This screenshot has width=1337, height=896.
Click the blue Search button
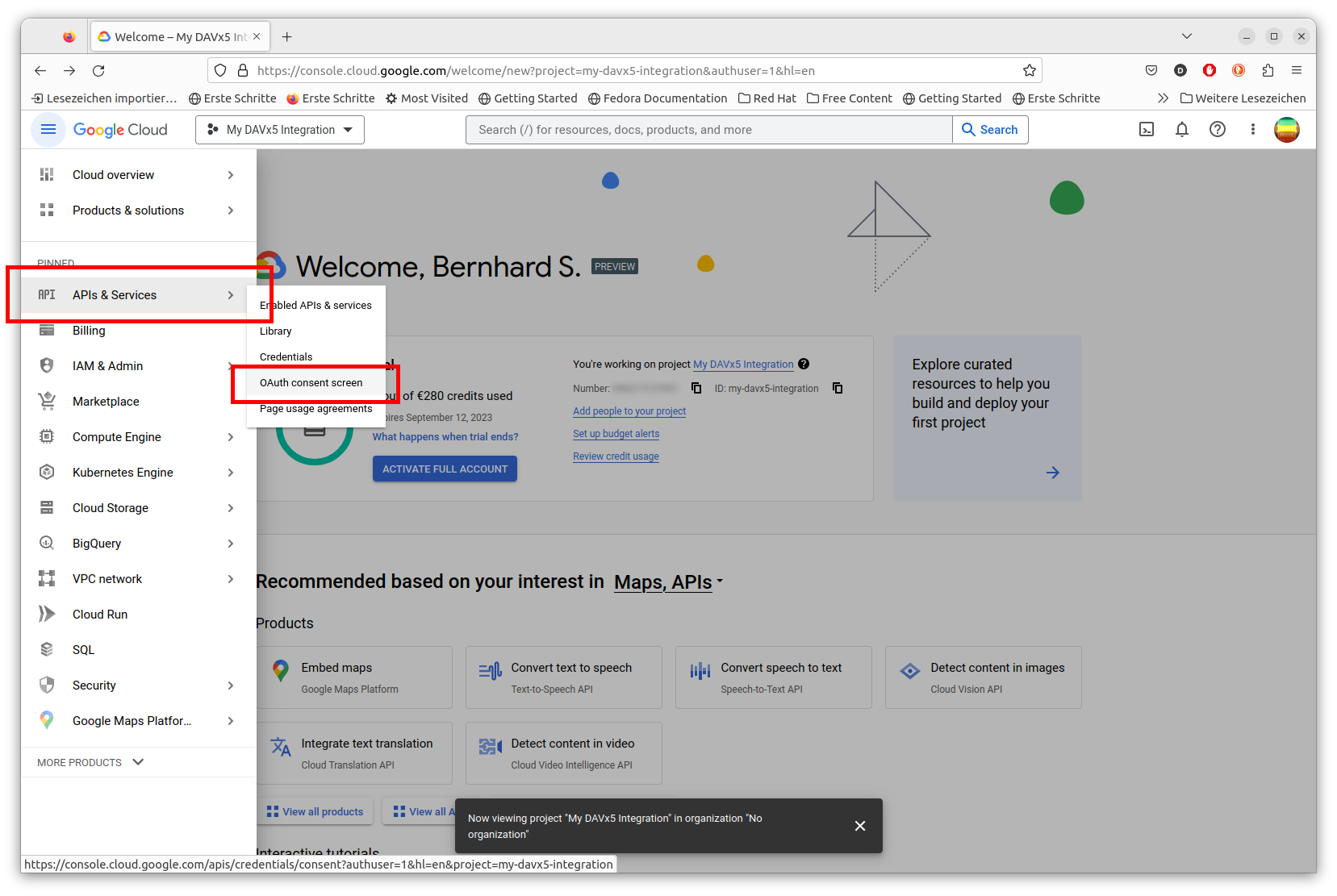tap(990, 130)
